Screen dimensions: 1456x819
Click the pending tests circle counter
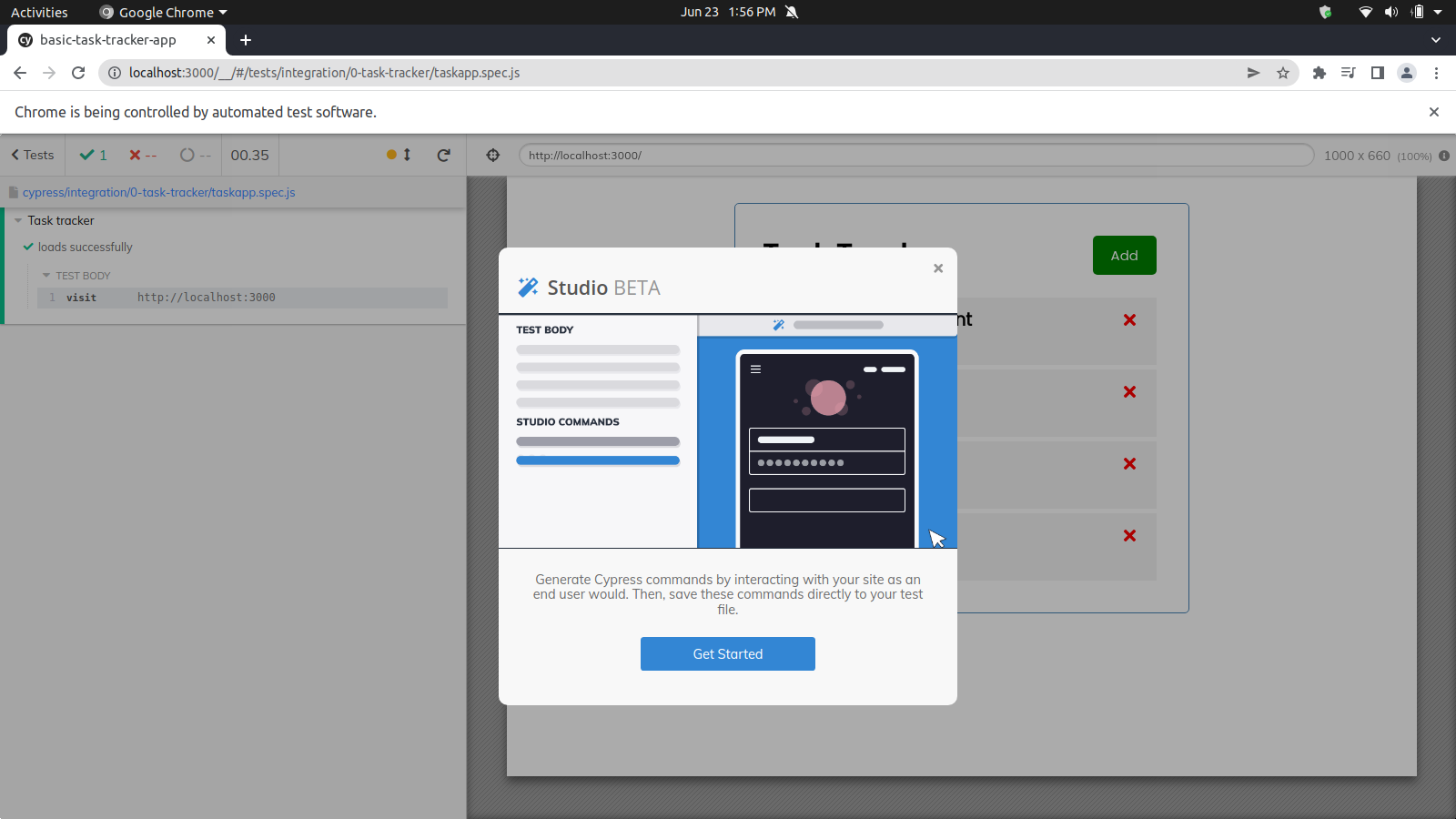pos(195,155)
